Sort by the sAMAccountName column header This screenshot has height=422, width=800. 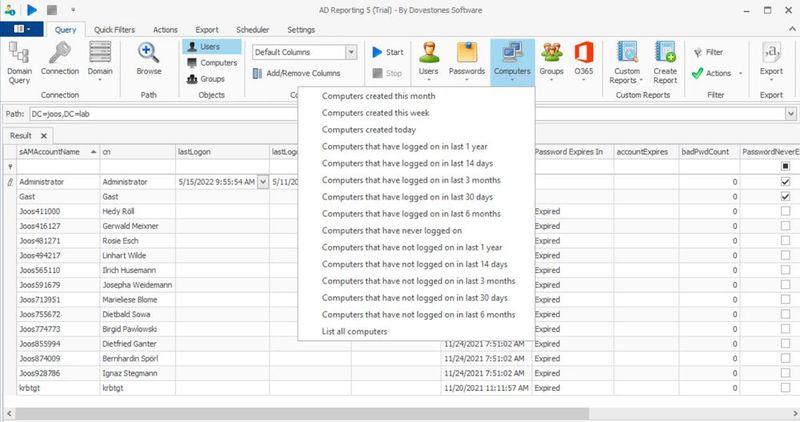(58, 152)
